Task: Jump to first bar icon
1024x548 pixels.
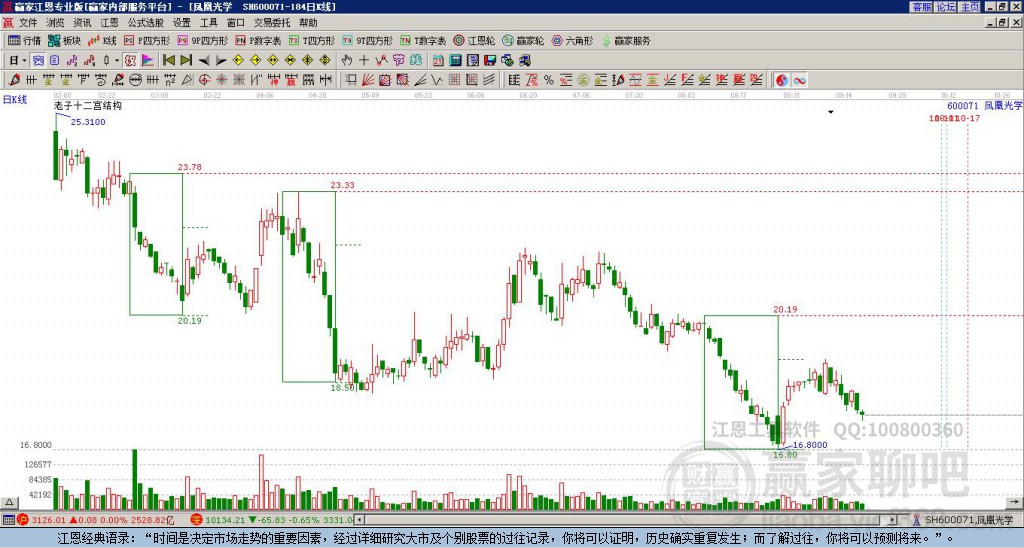Action: pyautogui.click(x=168, y=61)
